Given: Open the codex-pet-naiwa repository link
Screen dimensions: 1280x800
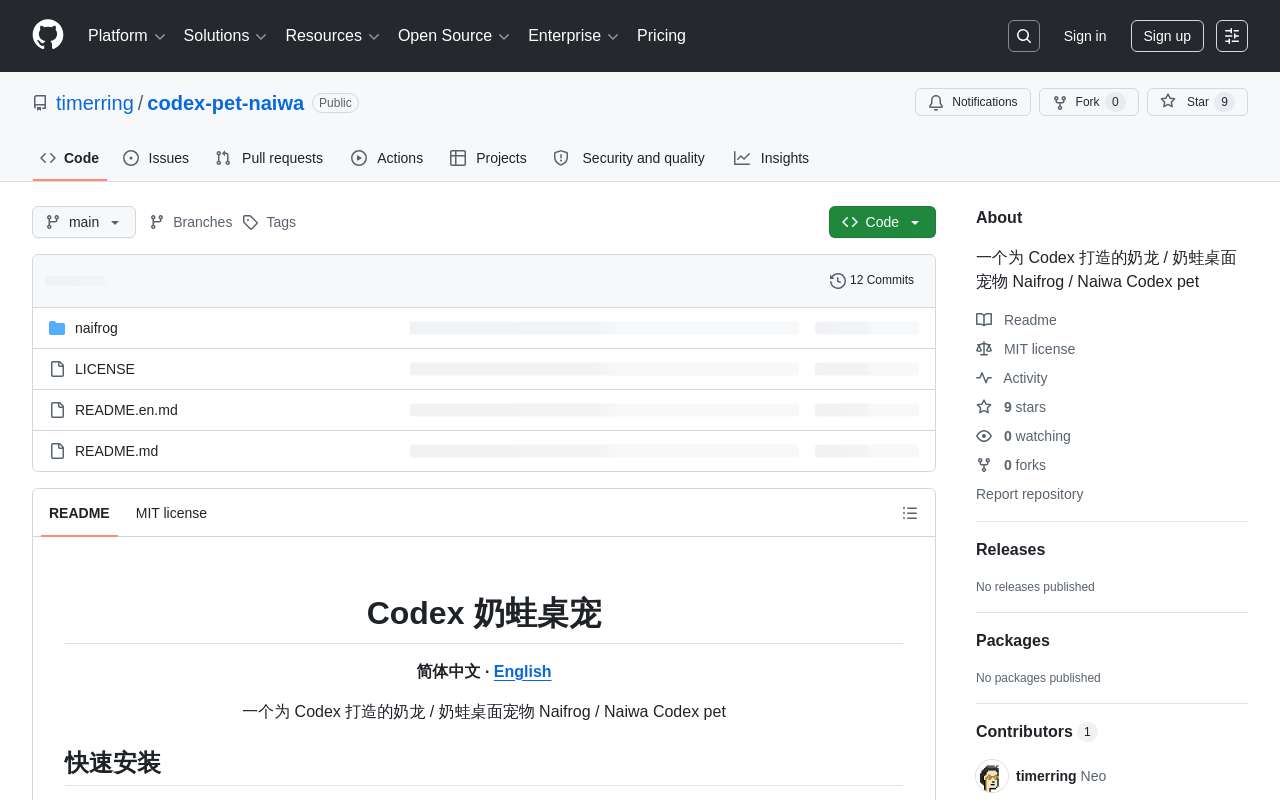Looking at the screenshot, I should [x=226, y=103].
